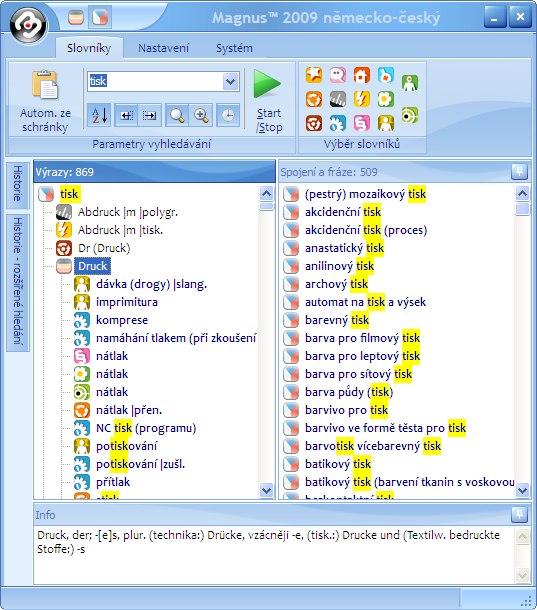Select 'Abdruck |m |polygr.' in the tree

coord(128,212)
